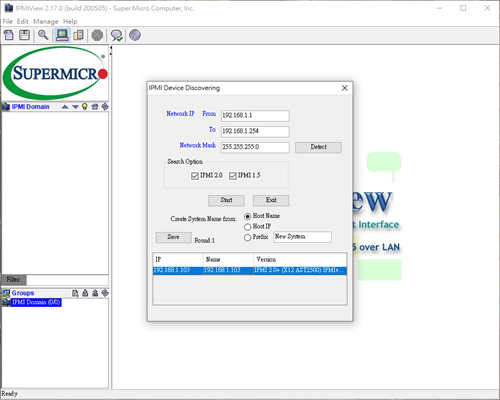Toggle the IPMI 2.0 checkbox
500x400 pixels.
click(x=195, y=176)
